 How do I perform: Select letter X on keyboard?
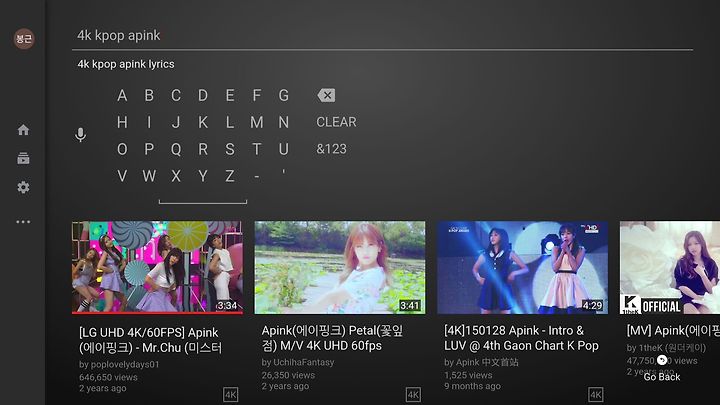176,176
